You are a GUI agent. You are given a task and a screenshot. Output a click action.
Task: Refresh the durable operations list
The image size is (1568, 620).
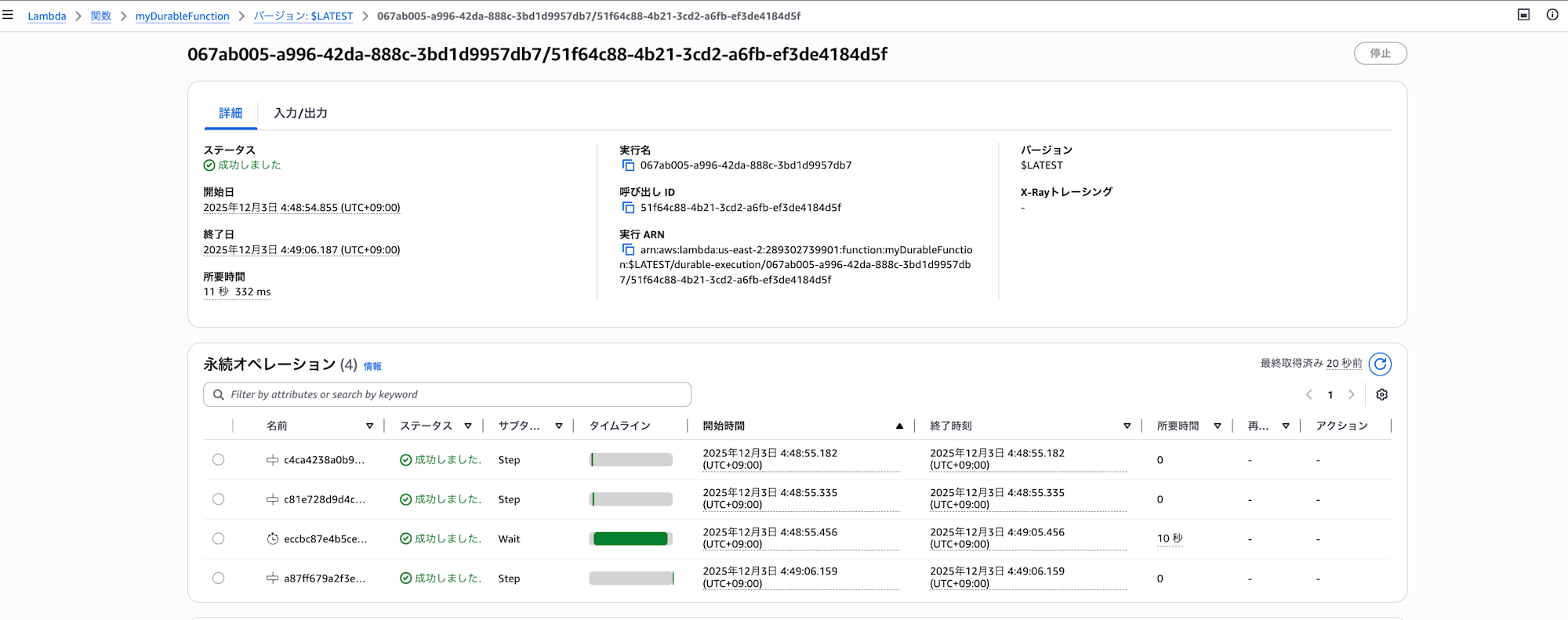coord(1380,364)
